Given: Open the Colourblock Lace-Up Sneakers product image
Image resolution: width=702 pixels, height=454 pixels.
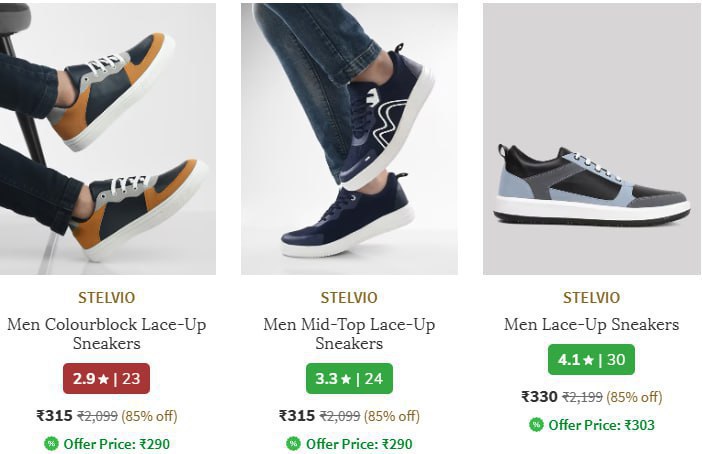Looking at the screenshot, I should click(107, 139).
